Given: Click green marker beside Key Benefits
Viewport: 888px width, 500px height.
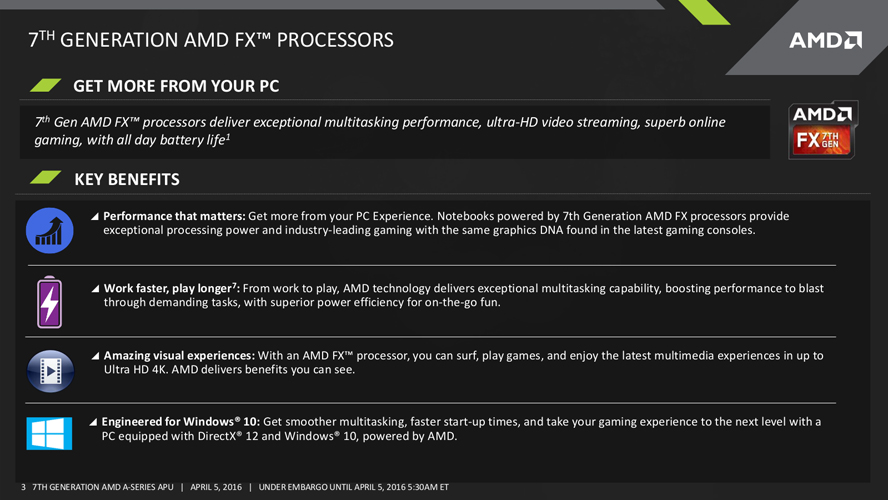Looking at the screenshot, I should (45, 177).
